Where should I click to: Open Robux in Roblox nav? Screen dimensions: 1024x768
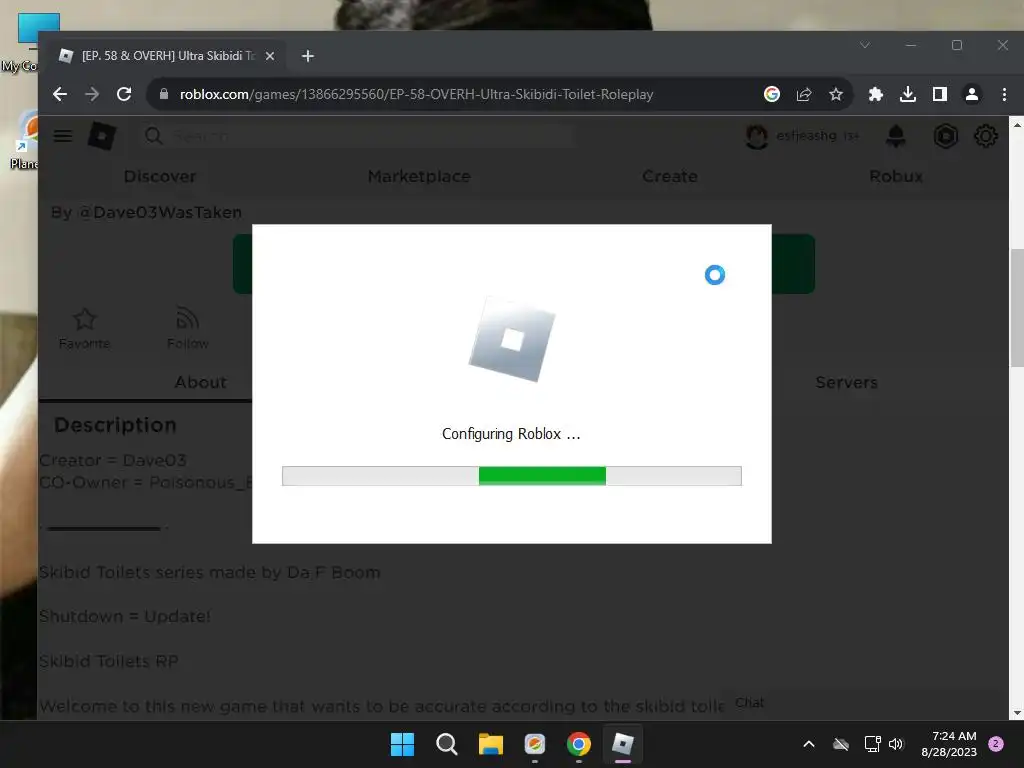tap(896, 176)
